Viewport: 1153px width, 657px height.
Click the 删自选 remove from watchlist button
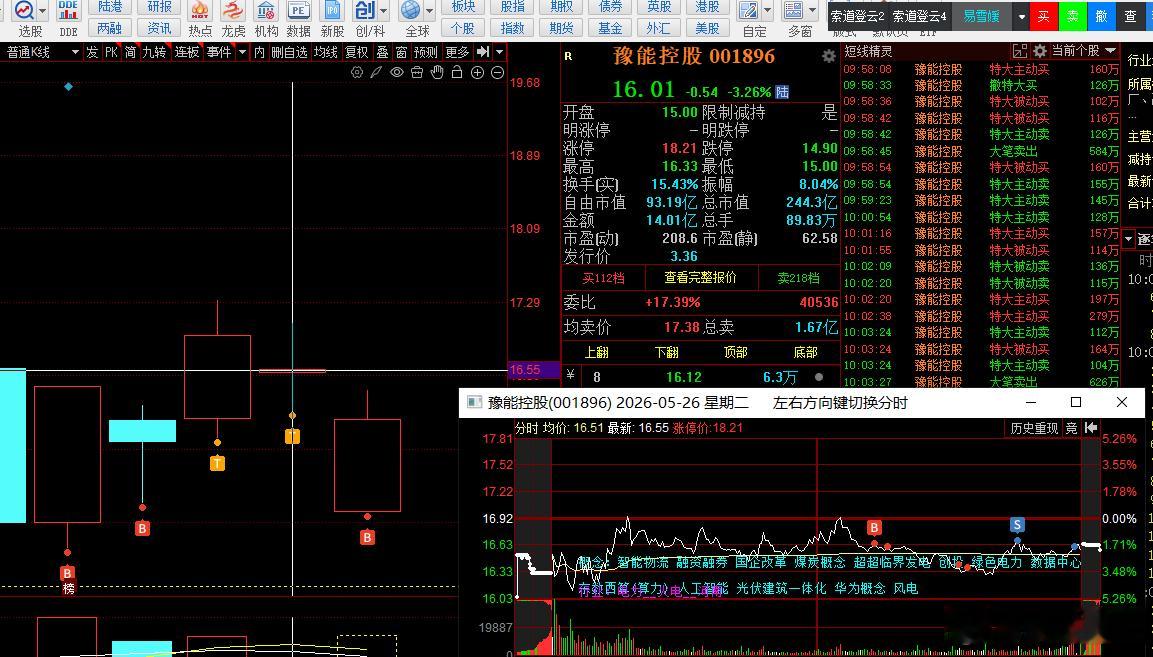coord(289,52)
